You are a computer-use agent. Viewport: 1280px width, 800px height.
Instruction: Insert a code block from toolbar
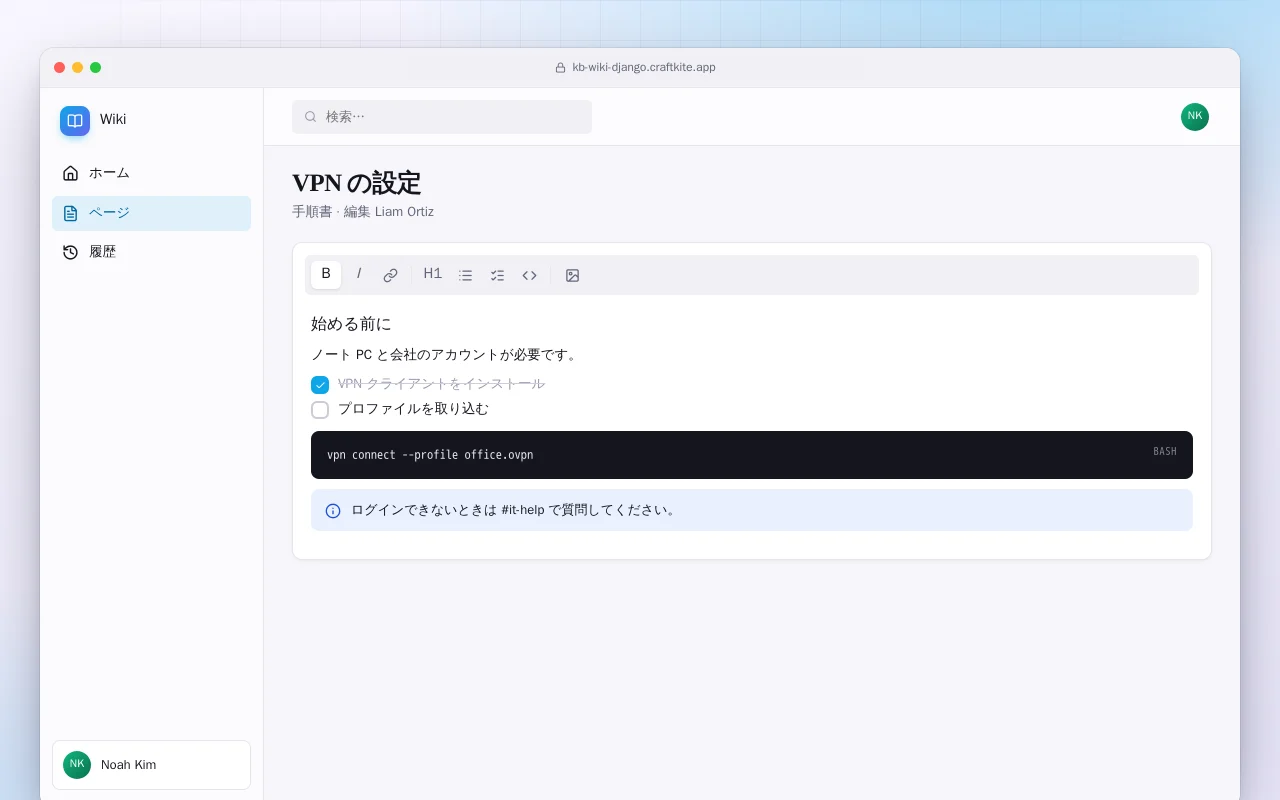point(530,275)
